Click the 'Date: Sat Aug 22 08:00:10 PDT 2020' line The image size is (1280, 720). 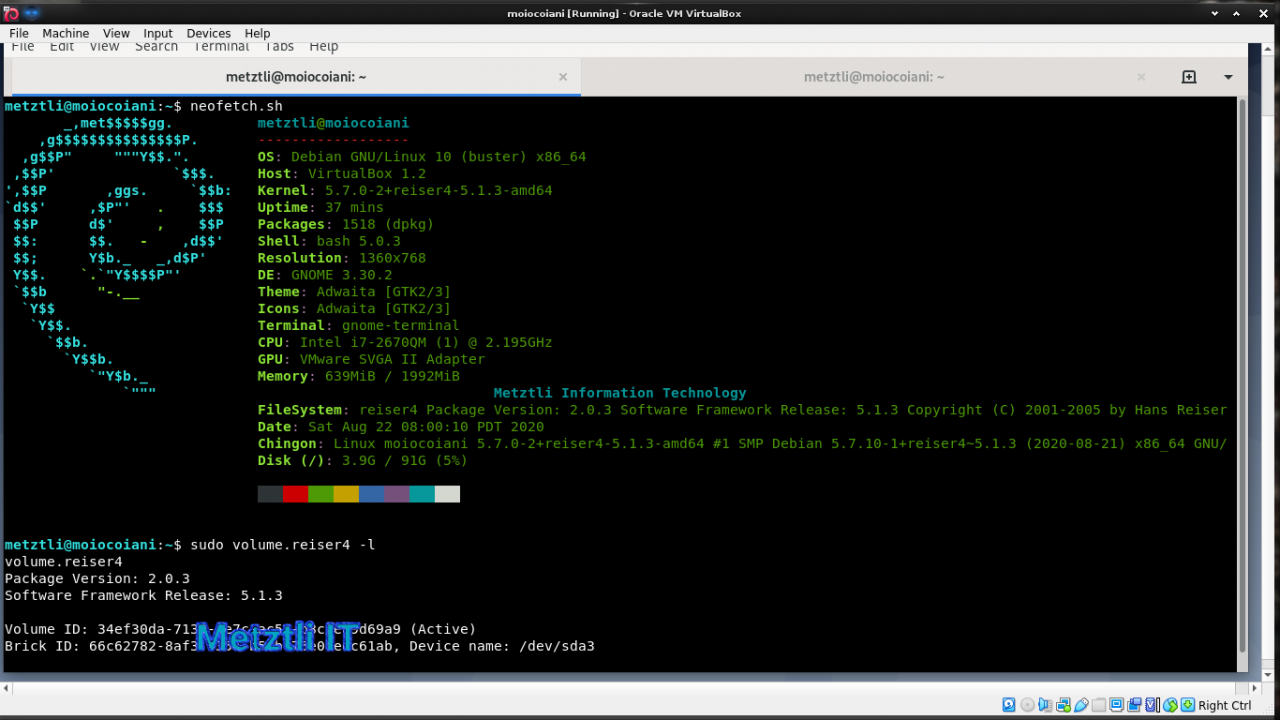pos(401,427)
